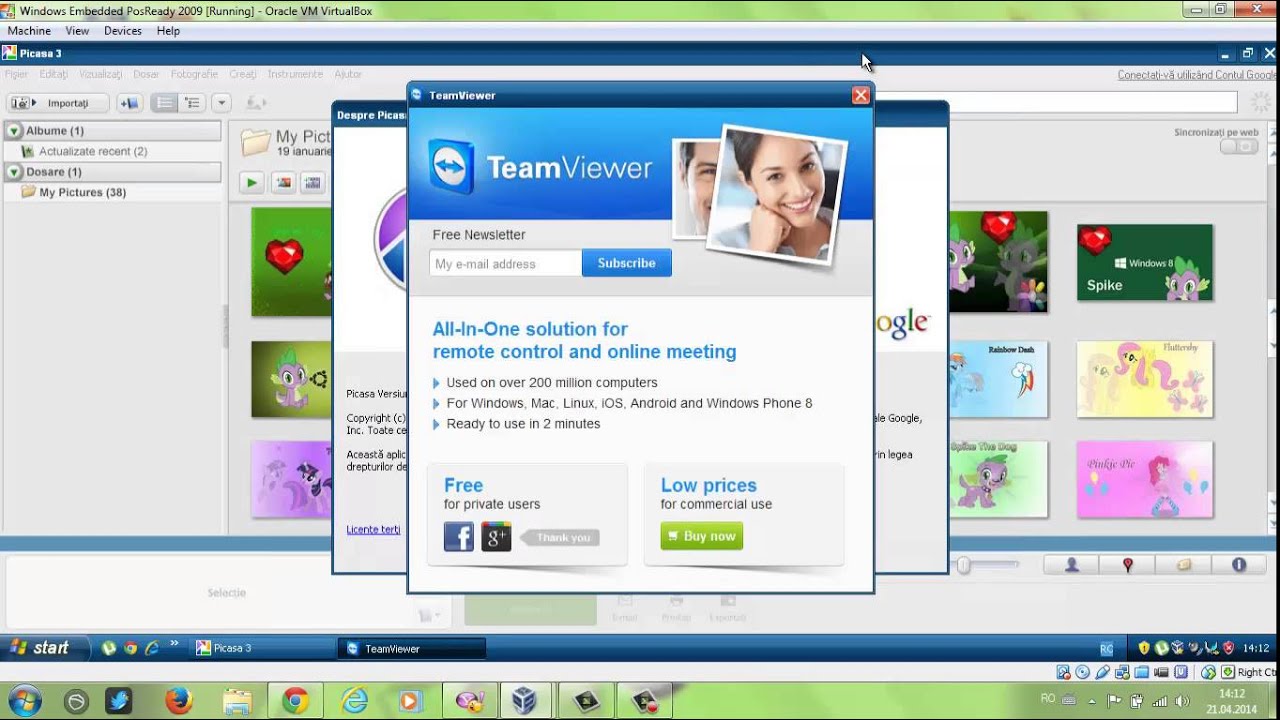
Task: Click the Google+ icon in TeamViewer
Action: tap(496, 537)
